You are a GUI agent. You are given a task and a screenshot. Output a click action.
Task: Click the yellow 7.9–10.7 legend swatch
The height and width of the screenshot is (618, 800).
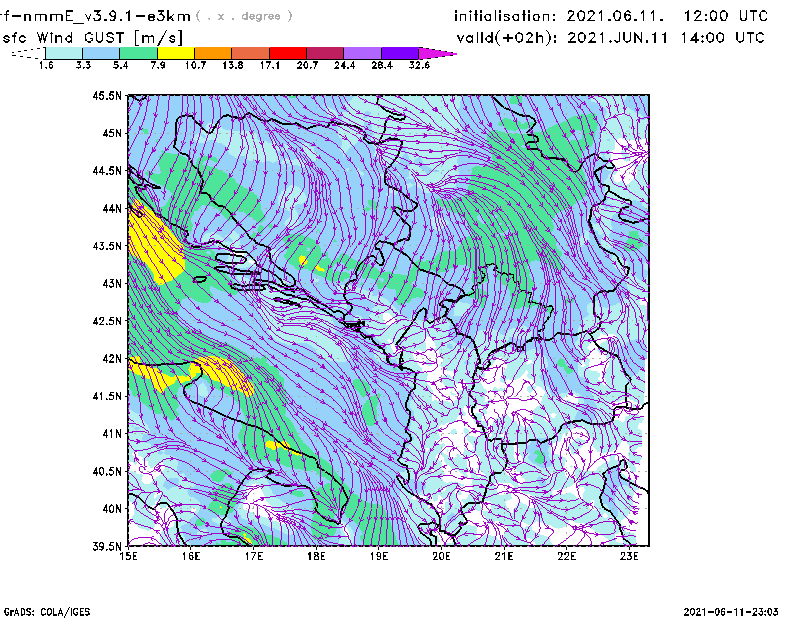[x=176, y=53]
